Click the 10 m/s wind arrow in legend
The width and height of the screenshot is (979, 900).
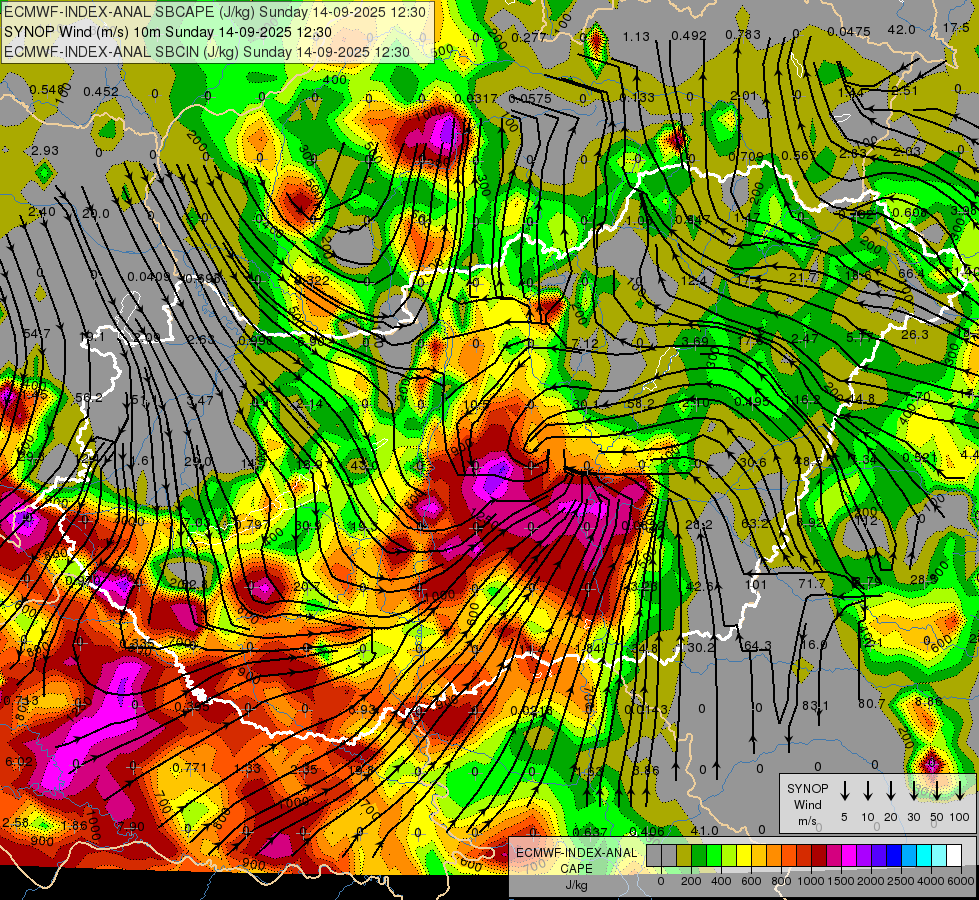pyautogui.click(x=868, y=791)
